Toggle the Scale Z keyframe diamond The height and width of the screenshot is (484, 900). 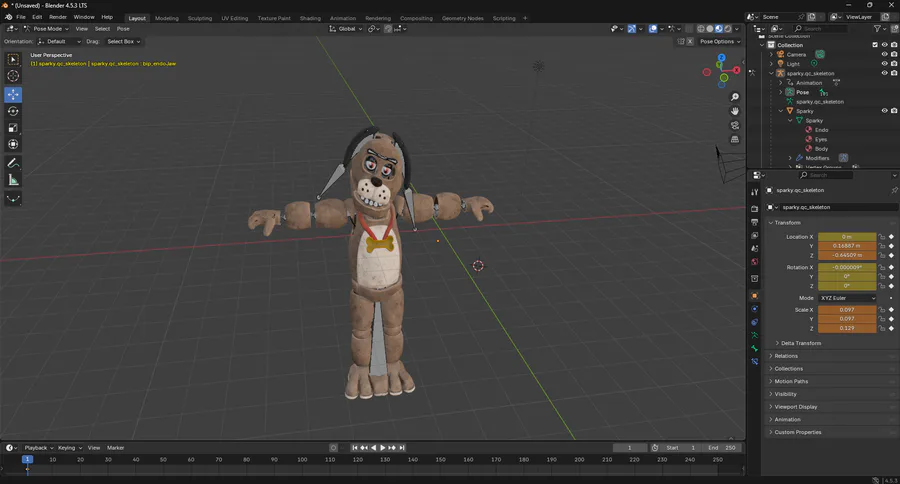891,328
